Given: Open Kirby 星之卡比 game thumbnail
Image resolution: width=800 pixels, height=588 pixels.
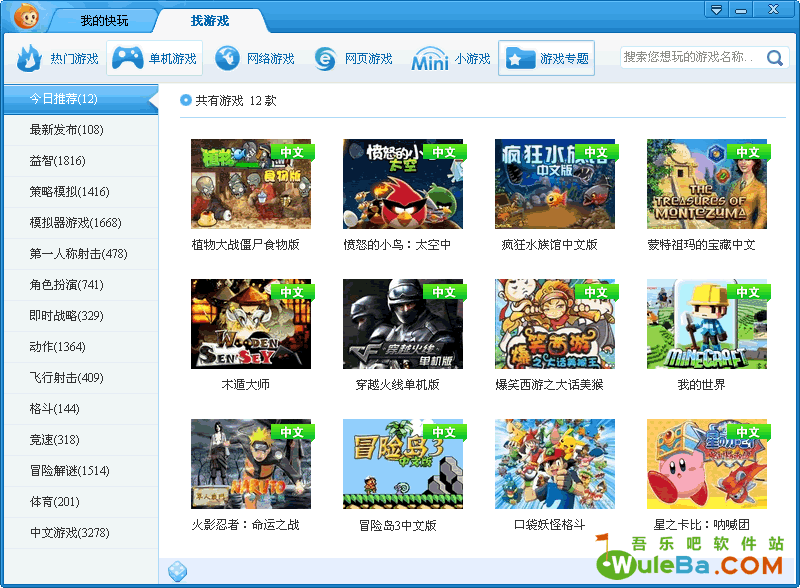Looking at the screenshot, I should [x=707, y=464].
